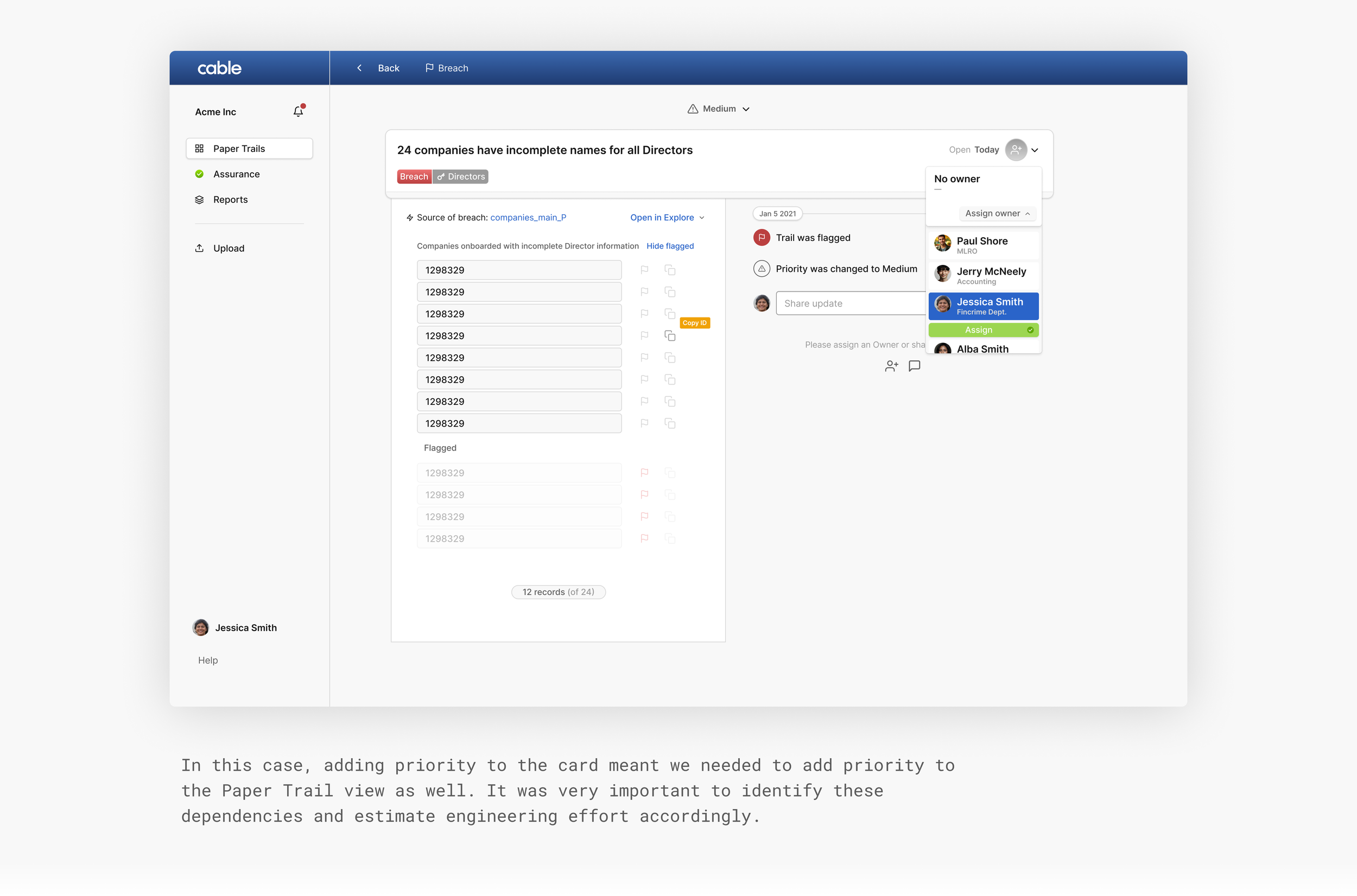Click the Hide flagged link

tap(670, 246)
